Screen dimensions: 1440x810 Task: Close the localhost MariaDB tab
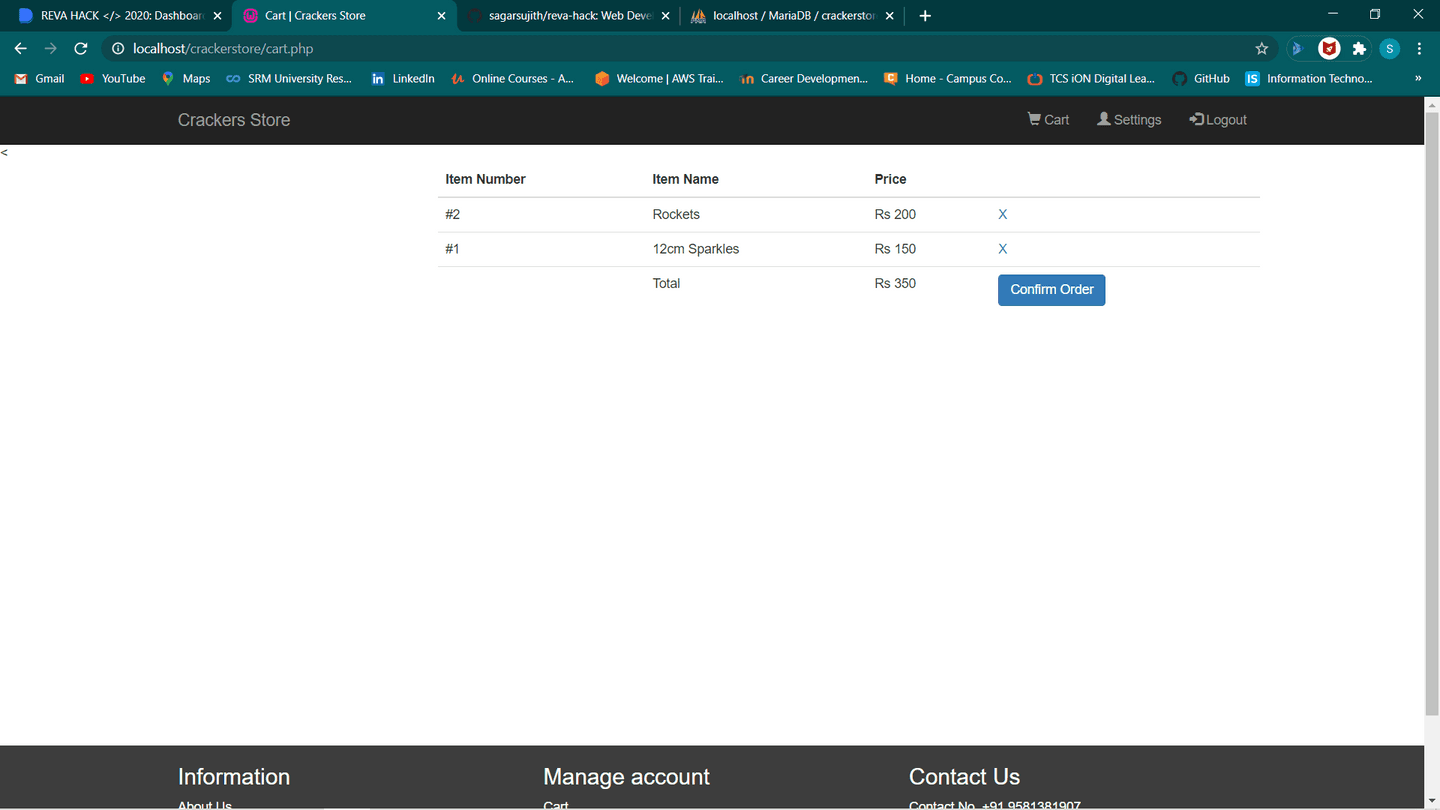[889, 16]
